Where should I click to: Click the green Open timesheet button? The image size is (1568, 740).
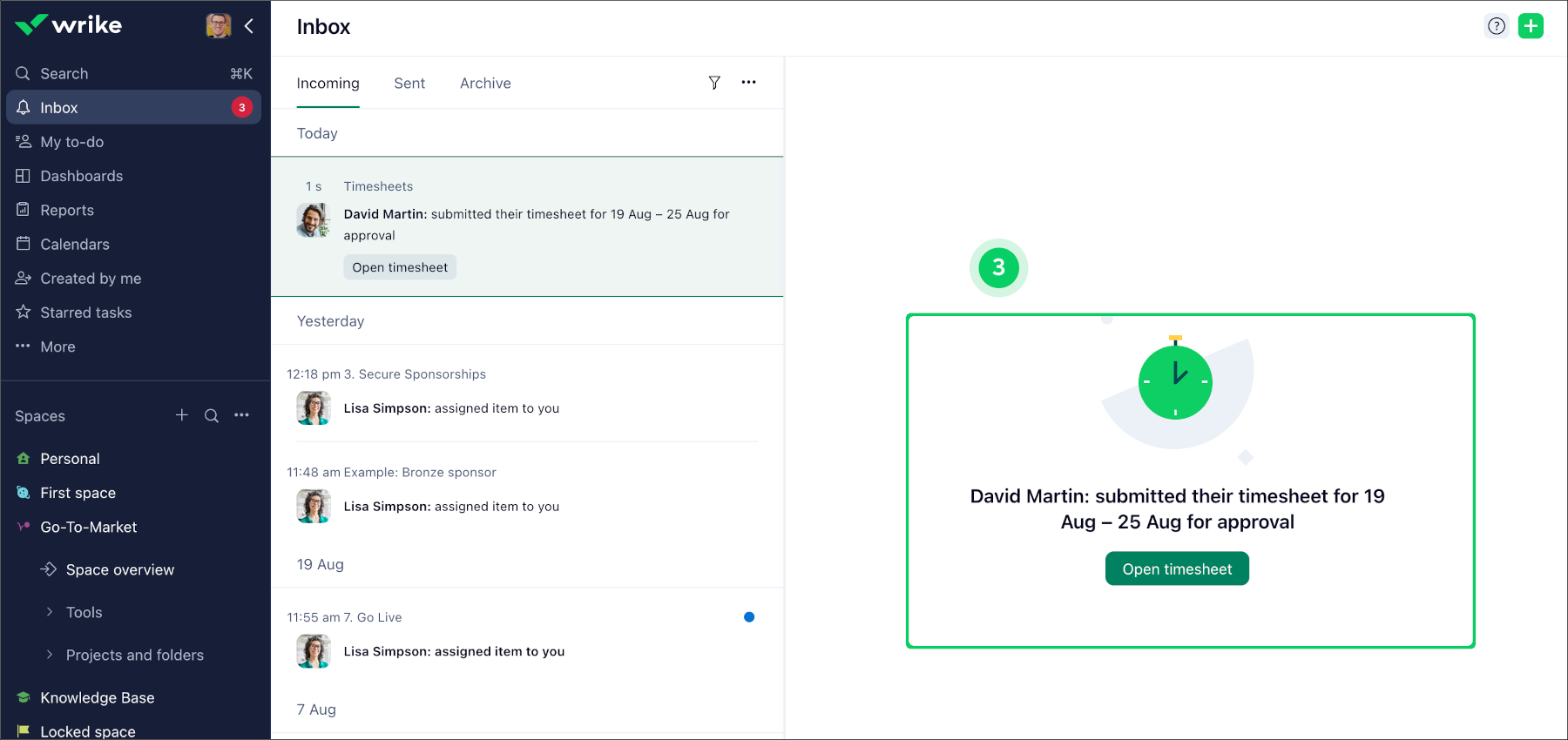coord(1177,569)
